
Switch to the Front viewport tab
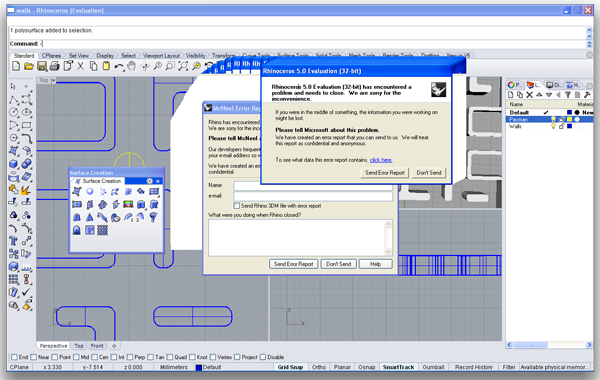pos(97,346)
